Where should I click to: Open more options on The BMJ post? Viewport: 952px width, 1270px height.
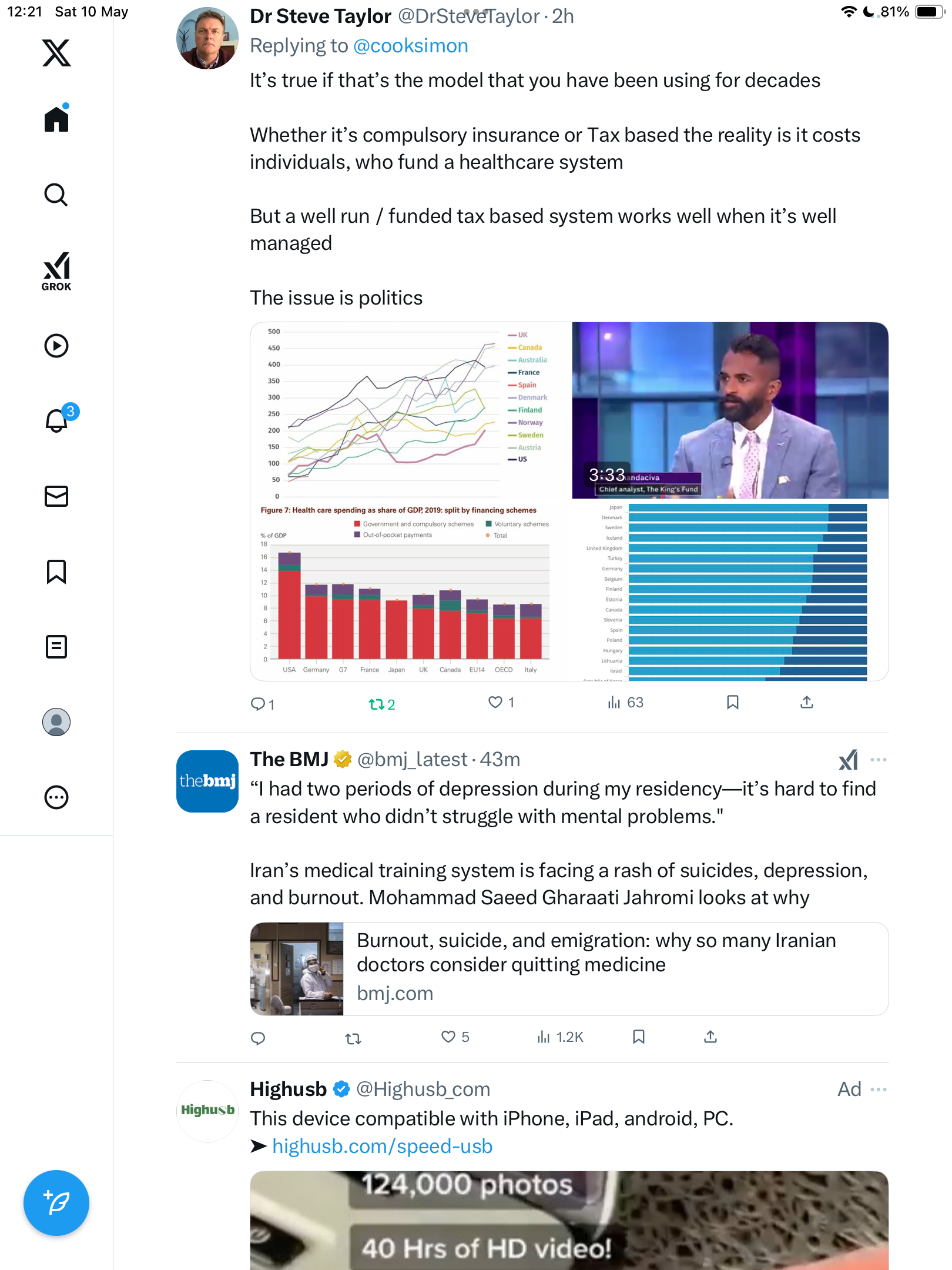click(879, 760)
